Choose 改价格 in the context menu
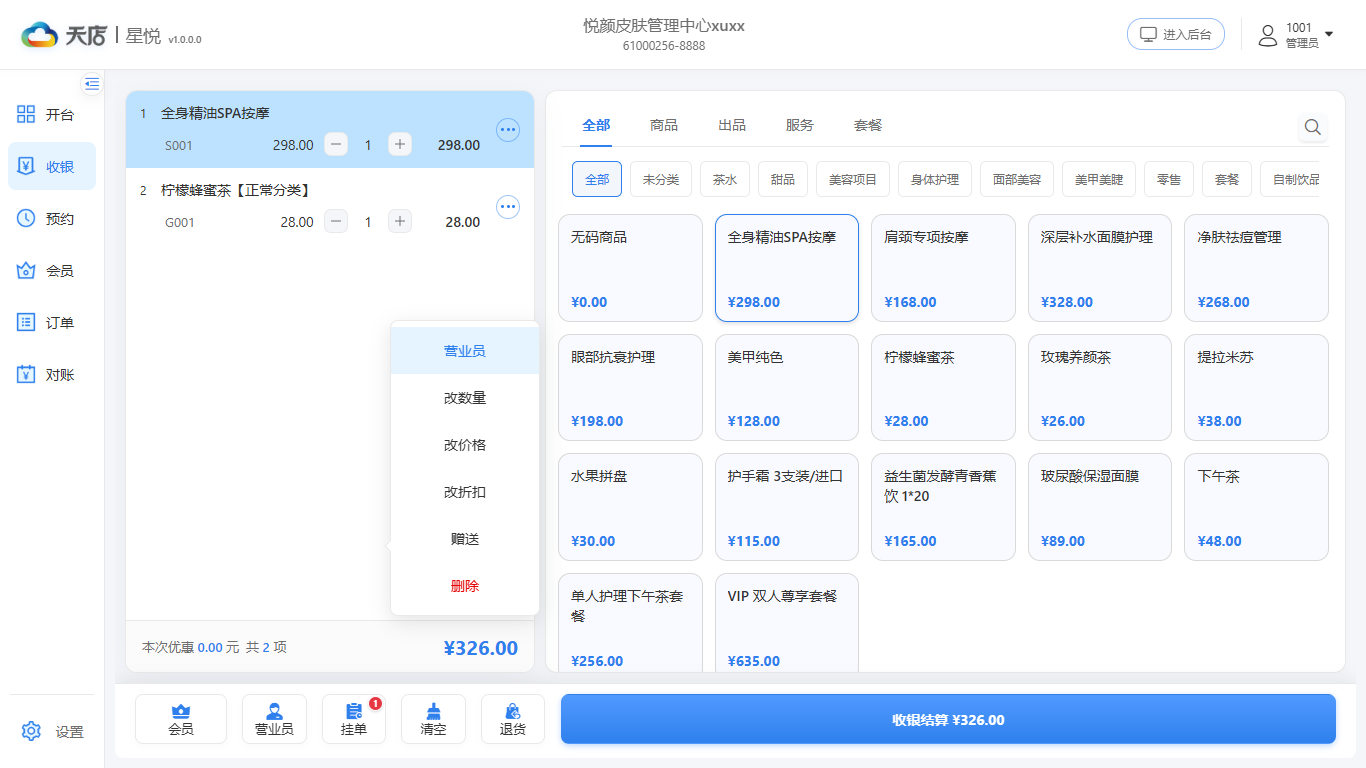This screenshot has height=768, width=1366. click(465, 445)
